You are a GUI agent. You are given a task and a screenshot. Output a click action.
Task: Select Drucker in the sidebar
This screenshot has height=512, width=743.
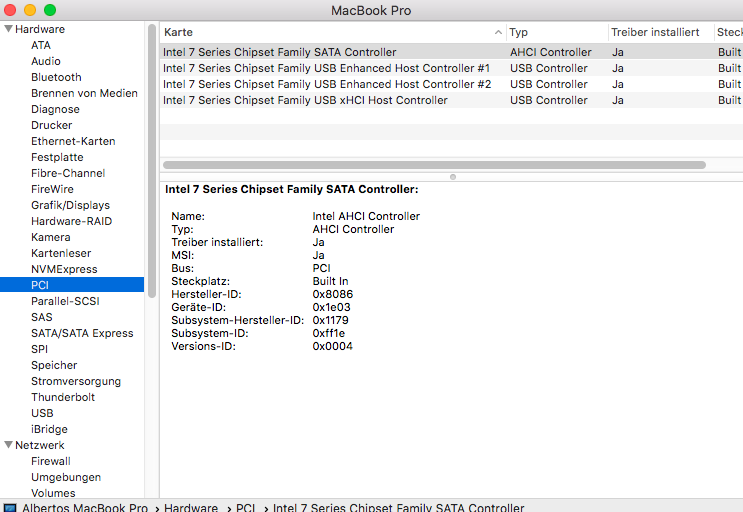coord(52,125)
